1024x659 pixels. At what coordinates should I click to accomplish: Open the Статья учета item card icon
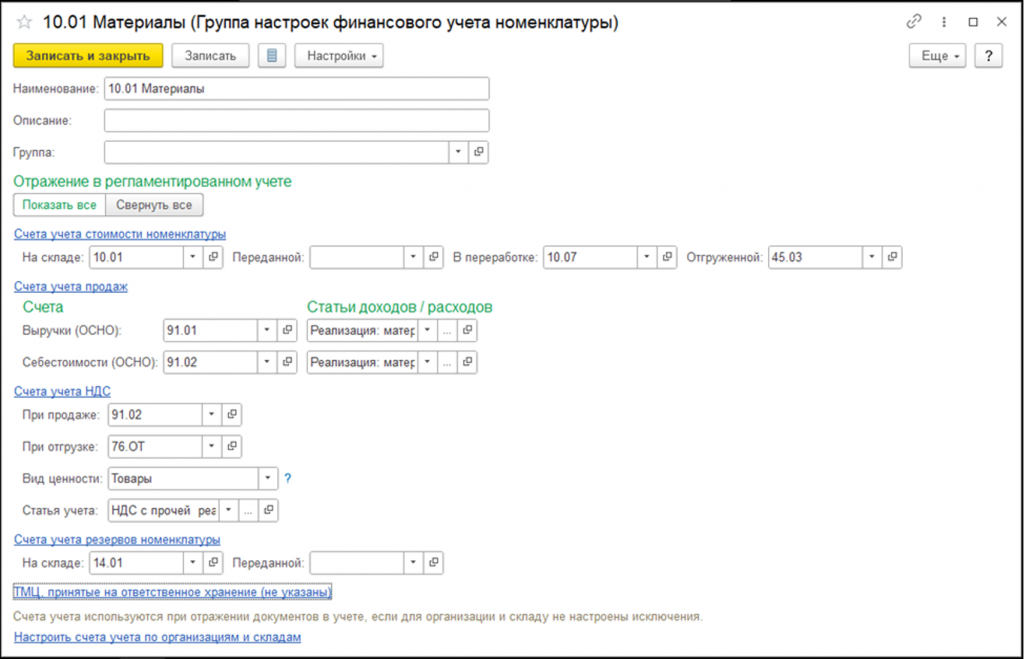coord(268,510)
